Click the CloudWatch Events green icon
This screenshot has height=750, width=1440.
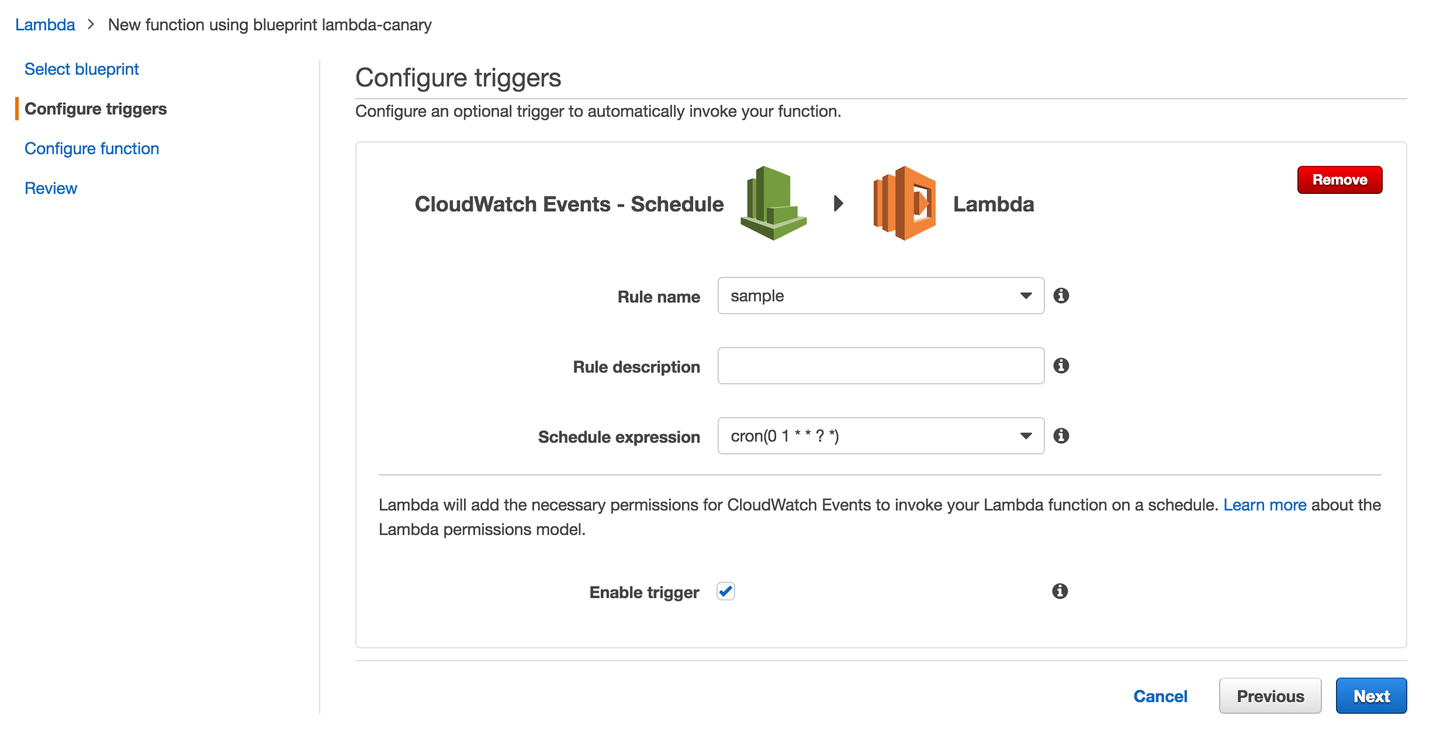pyautogui.click(x=773, y=203)
